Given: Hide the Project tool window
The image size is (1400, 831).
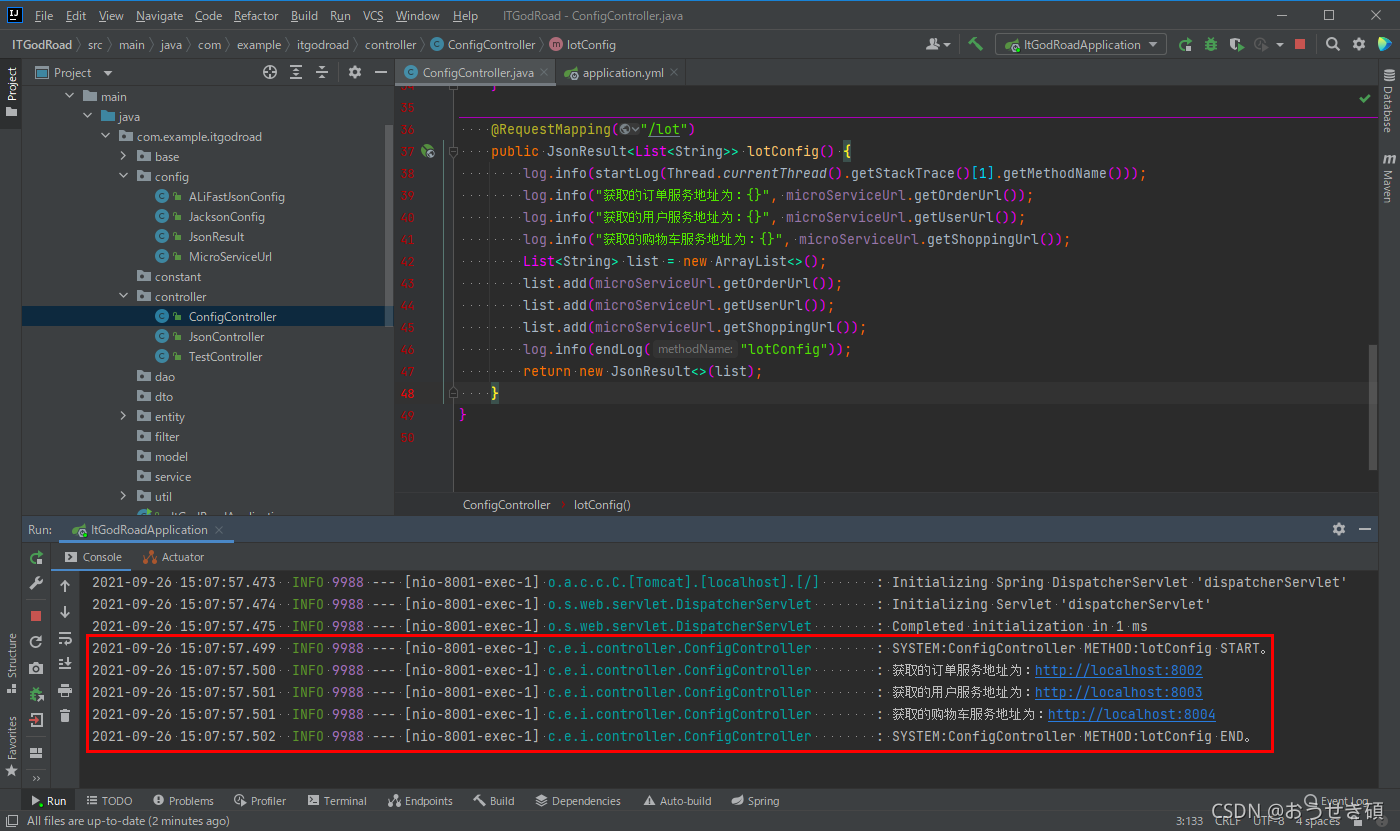Looking at the screenshot, I should pyautogui.click(x=381, y=72).
